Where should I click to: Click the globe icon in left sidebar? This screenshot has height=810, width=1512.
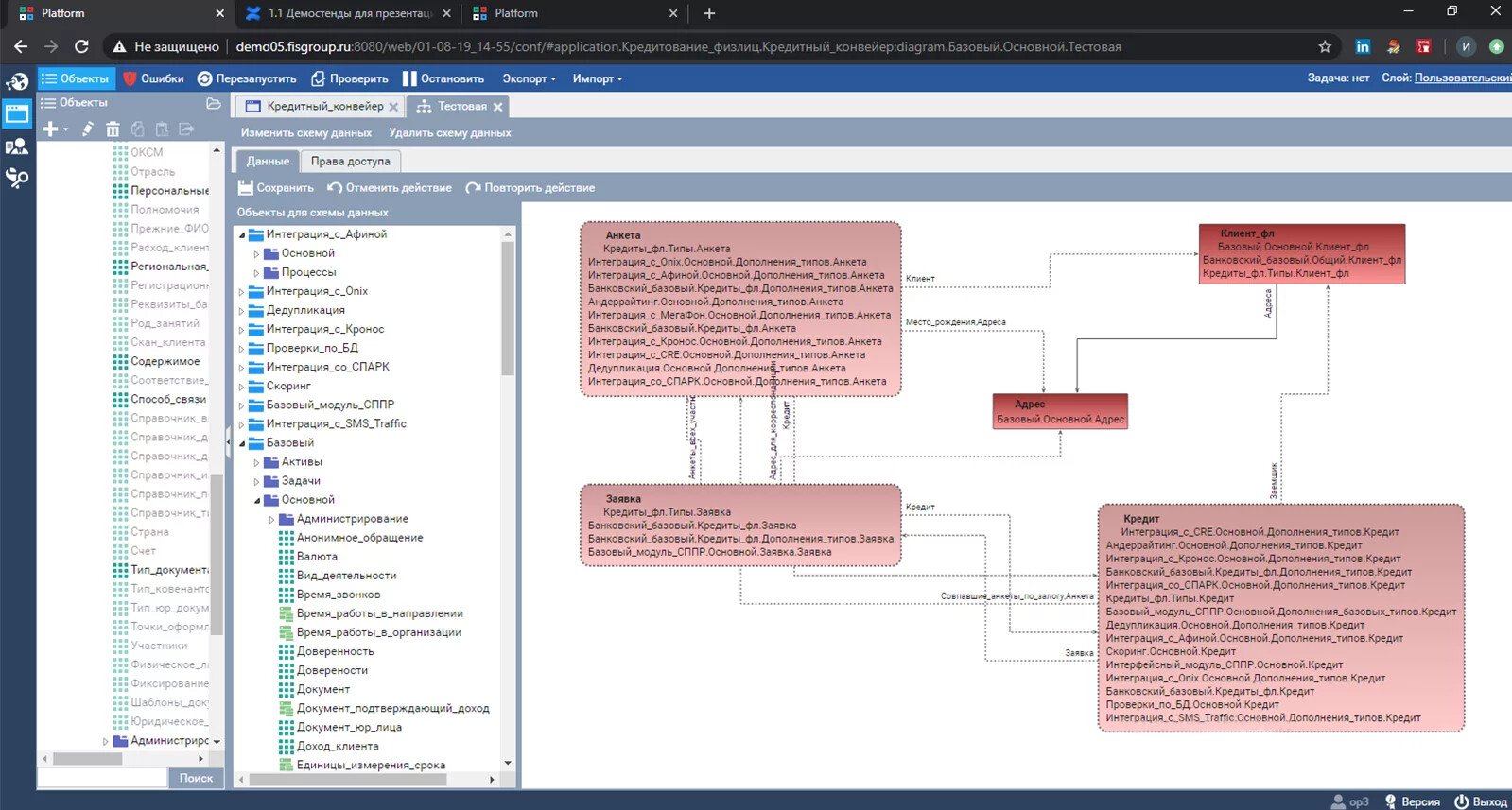pyautogui.click(x=17, y=82)
